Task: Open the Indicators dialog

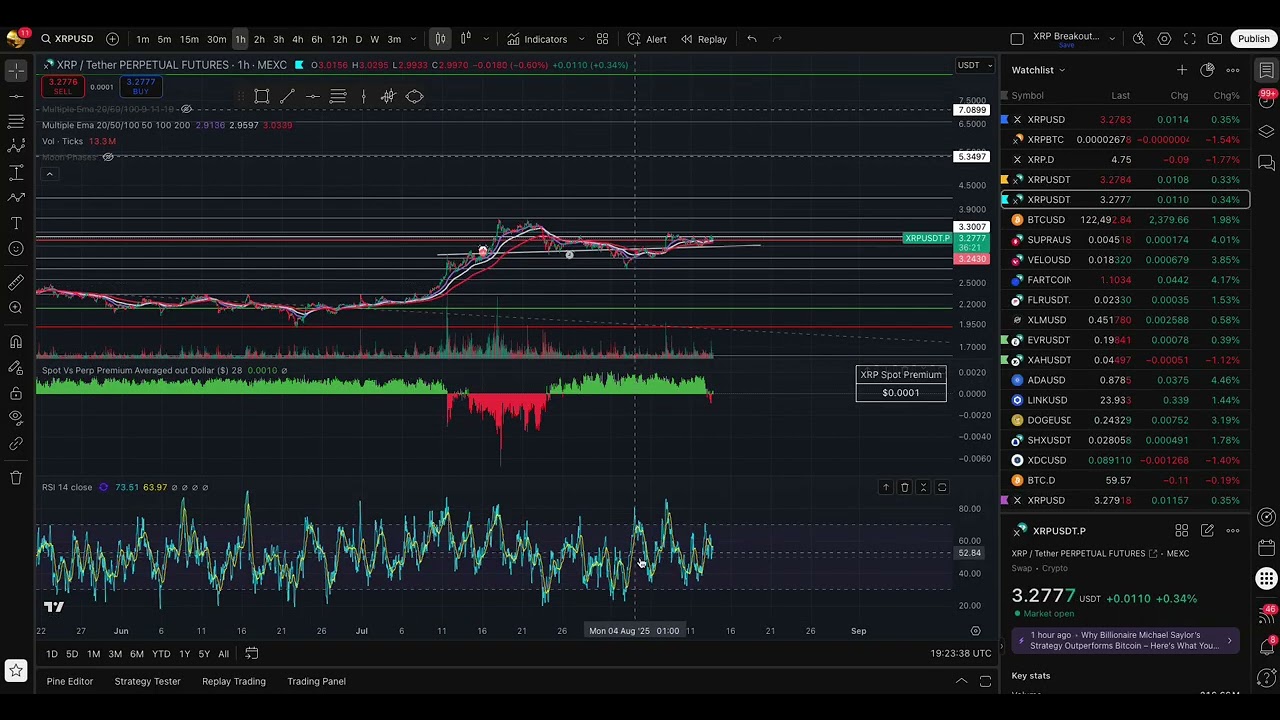Action: click(x=537, y=39)
